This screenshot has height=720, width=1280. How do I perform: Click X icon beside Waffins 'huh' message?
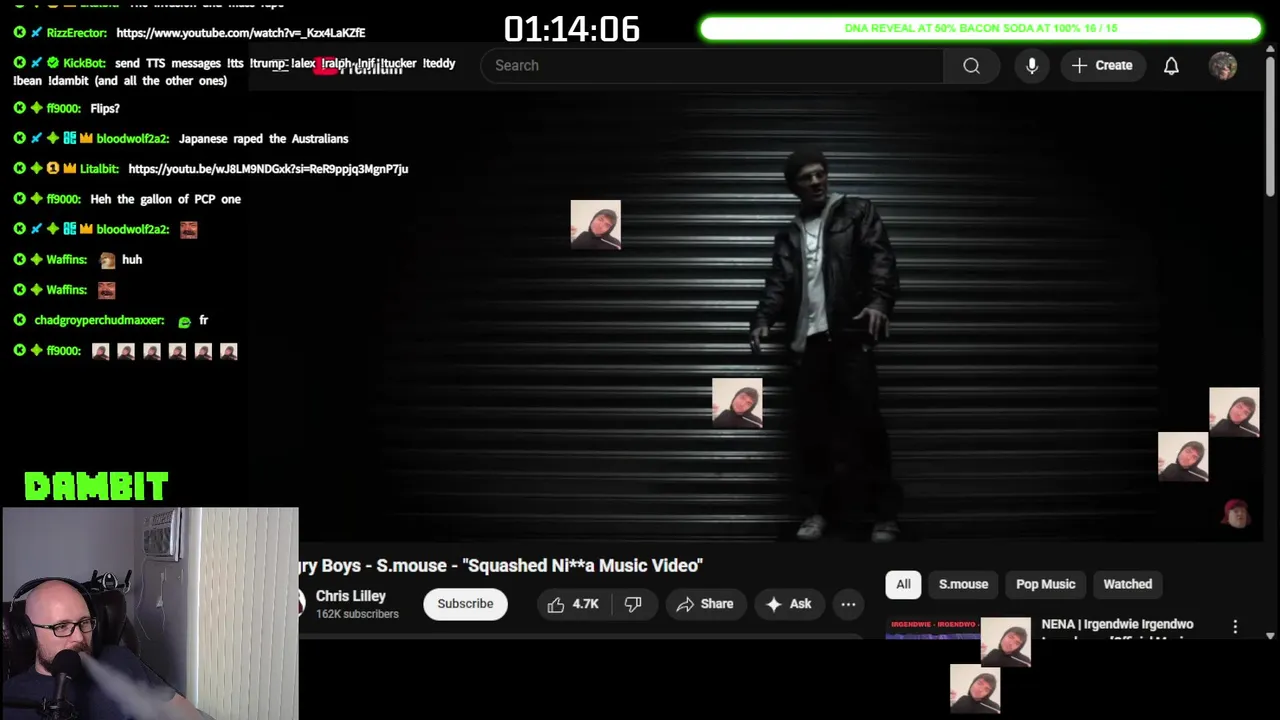[19, 260]
